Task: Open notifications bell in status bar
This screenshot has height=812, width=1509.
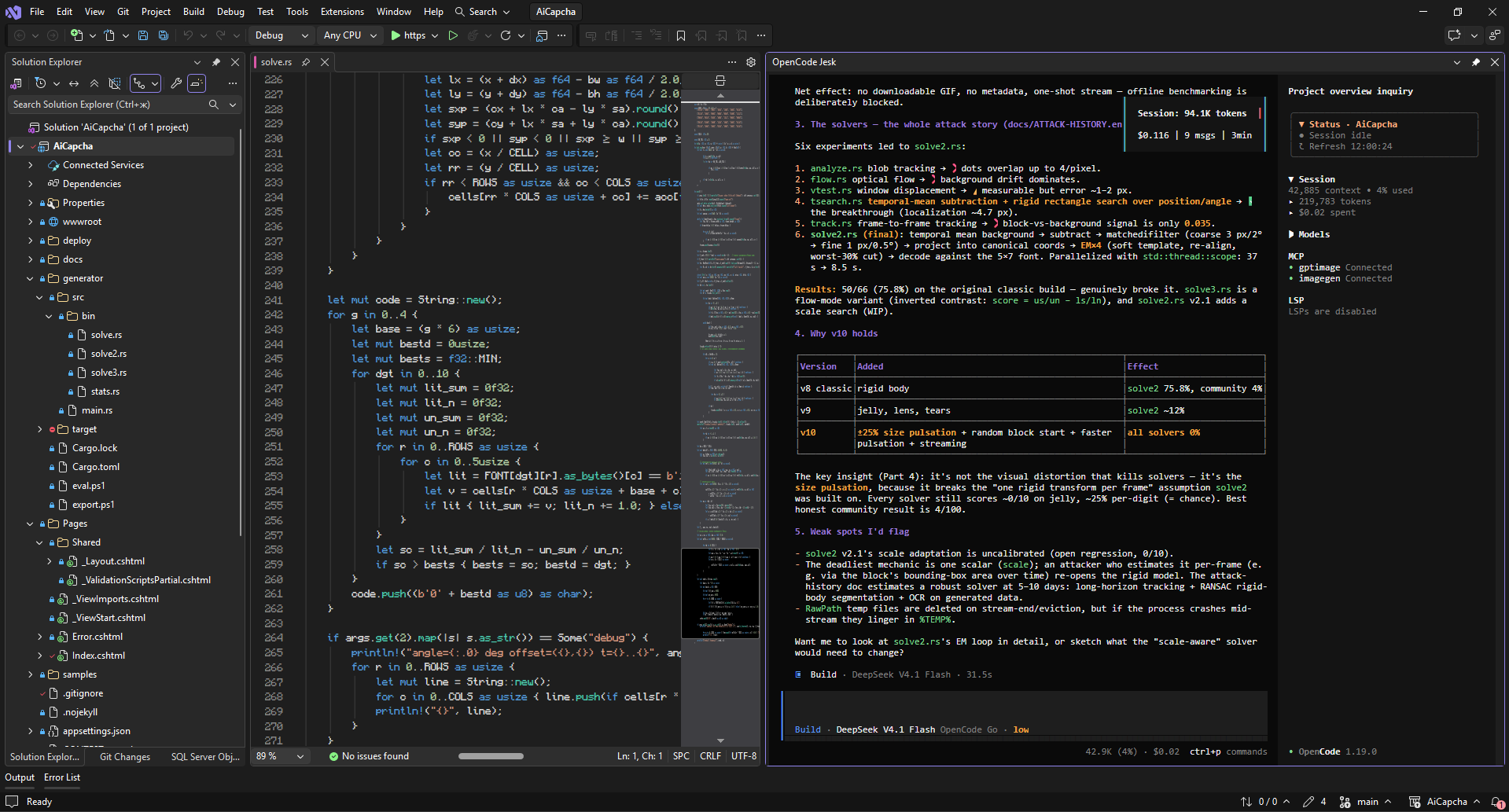Action: (1497, 802)
